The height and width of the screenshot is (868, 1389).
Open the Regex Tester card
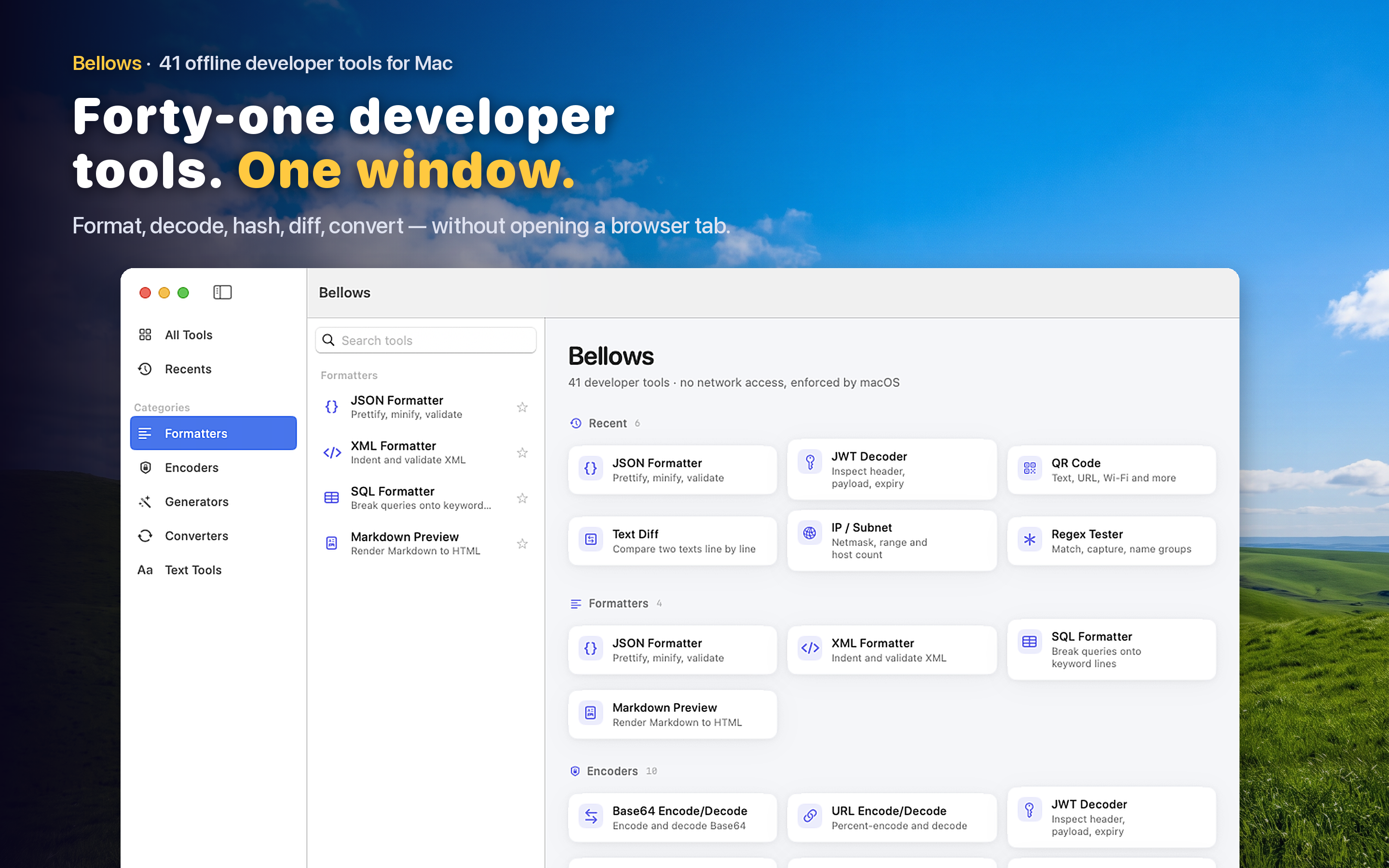point(1112,541)
